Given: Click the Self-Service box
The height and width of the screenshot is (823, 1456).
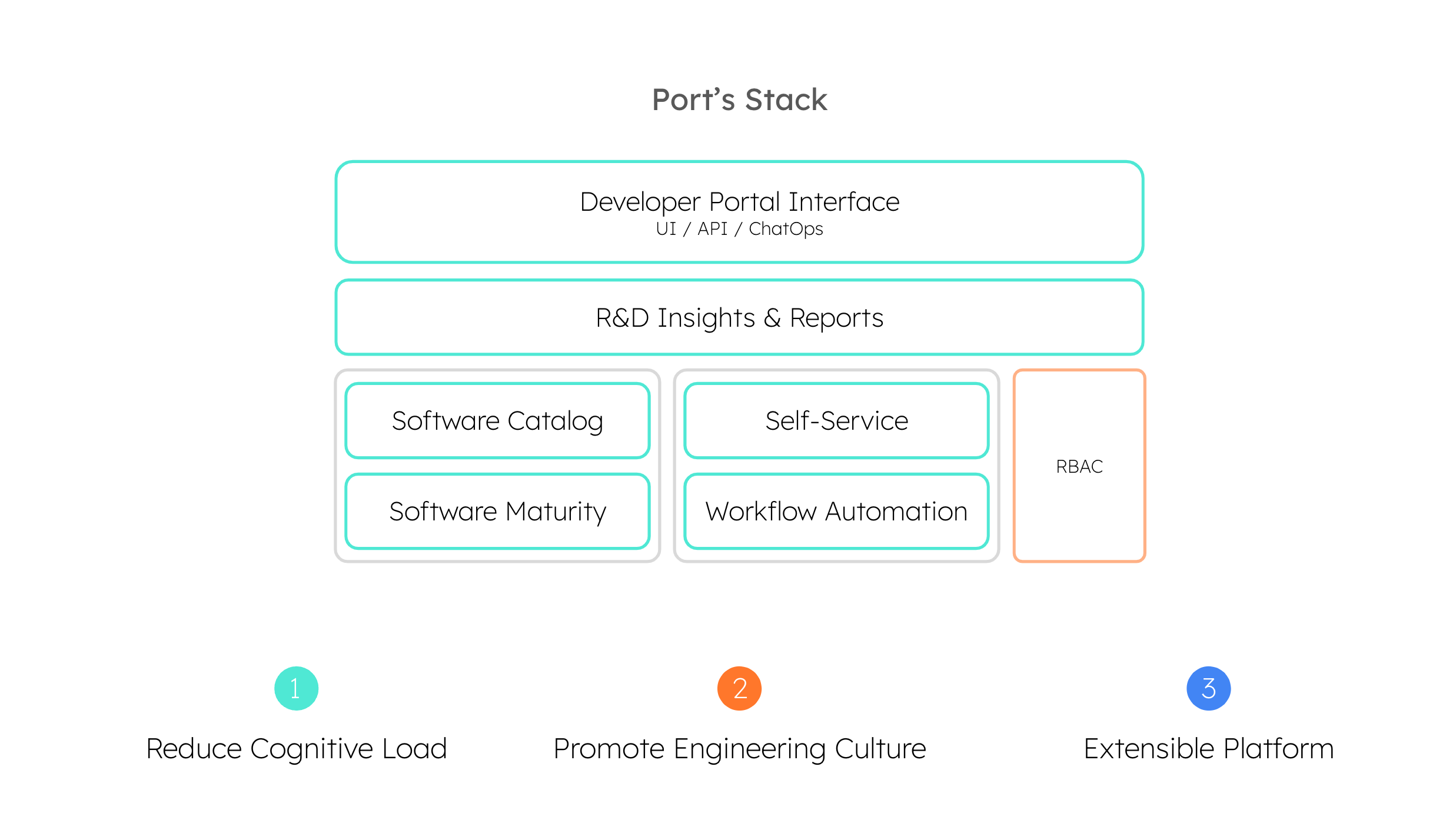Looking at the screenshot, I should coord(836,420).
